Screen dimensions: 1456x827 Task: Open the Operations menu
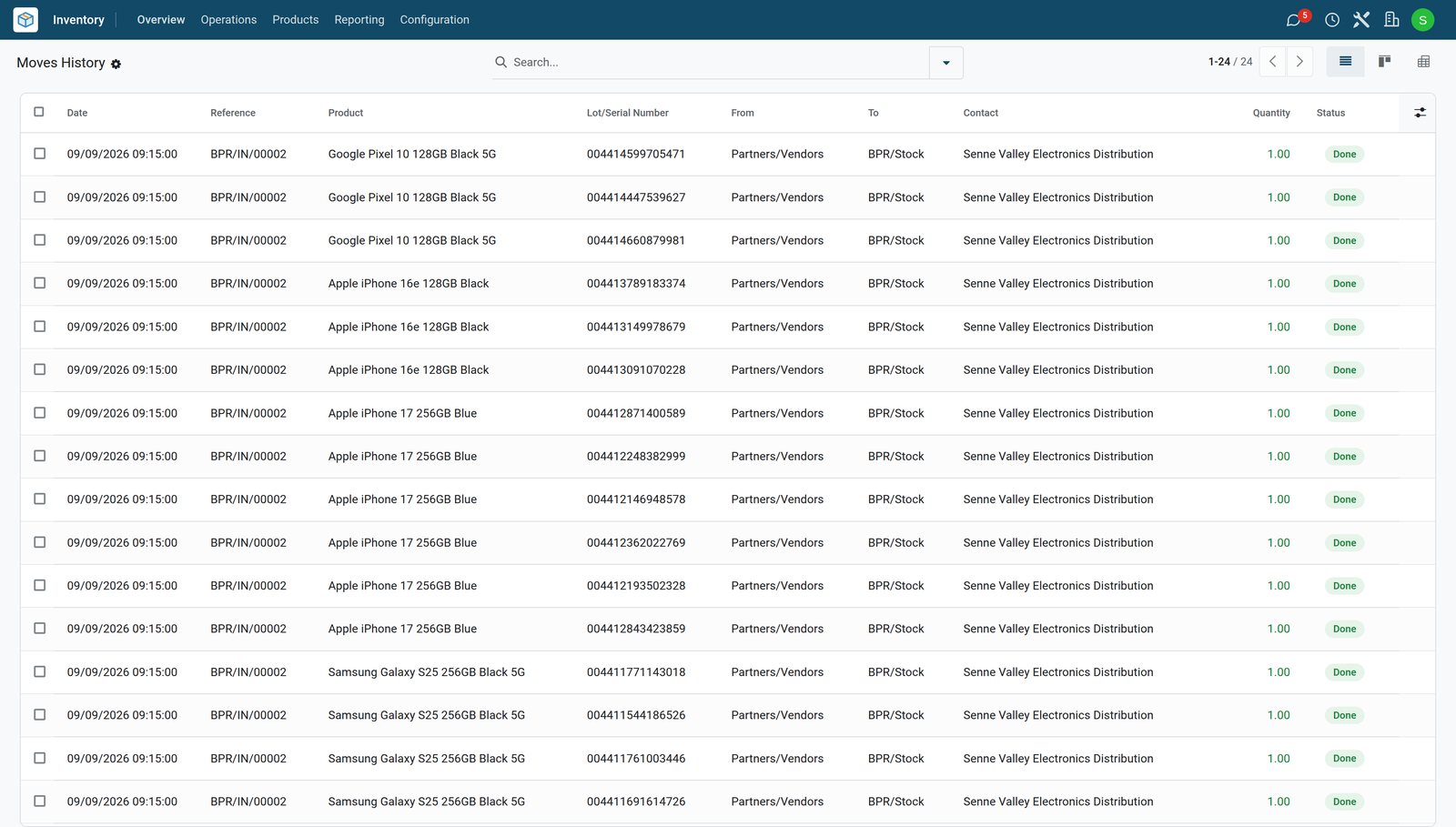click(228, 20)
